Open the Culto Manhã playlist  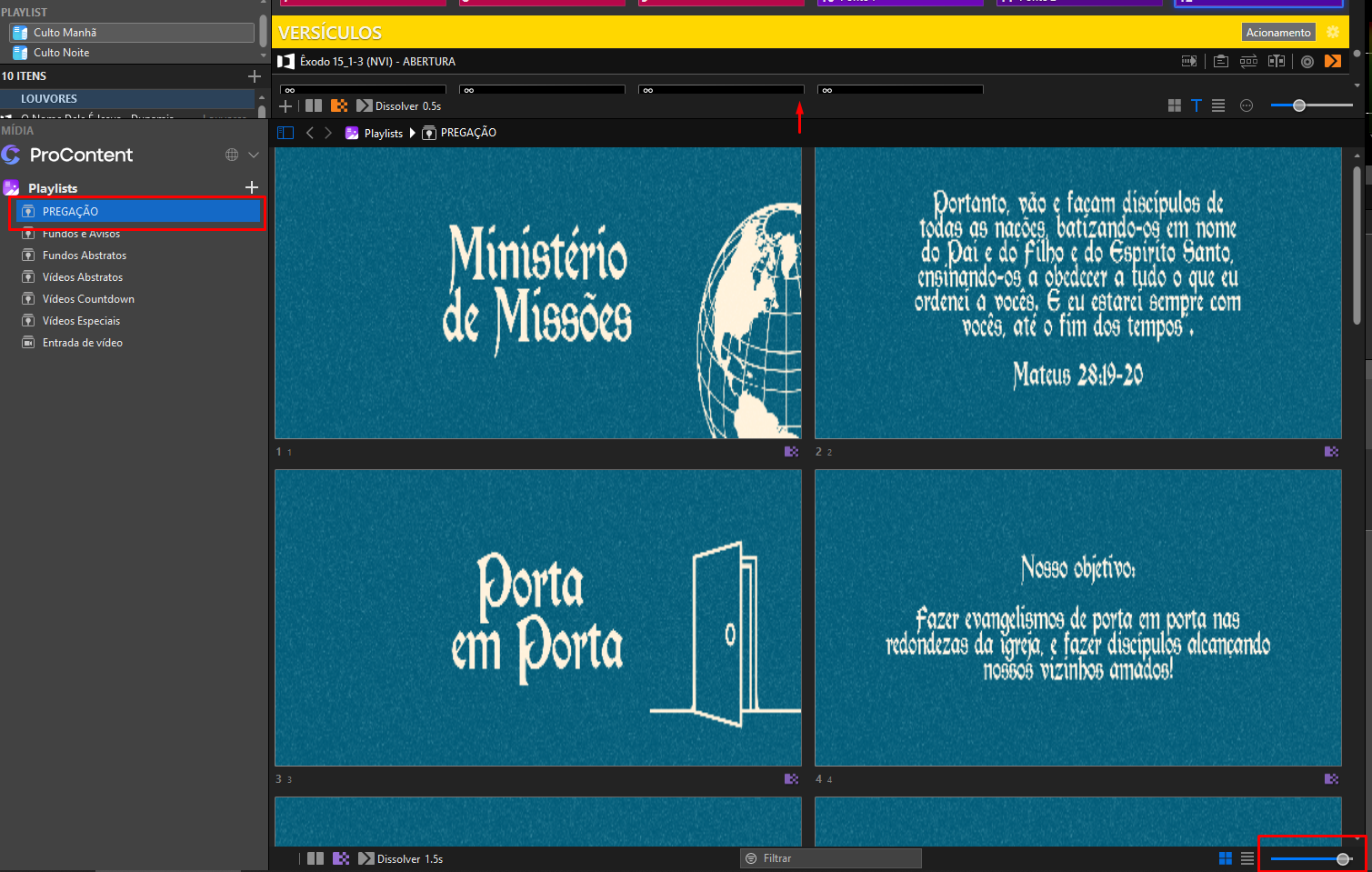coord(132,33)
